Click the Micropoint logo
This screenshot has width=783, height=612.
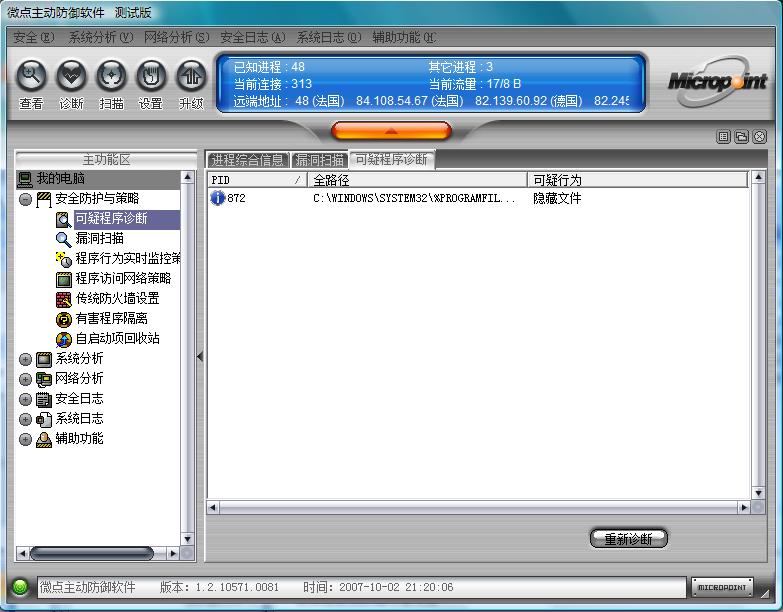(717, 81)
